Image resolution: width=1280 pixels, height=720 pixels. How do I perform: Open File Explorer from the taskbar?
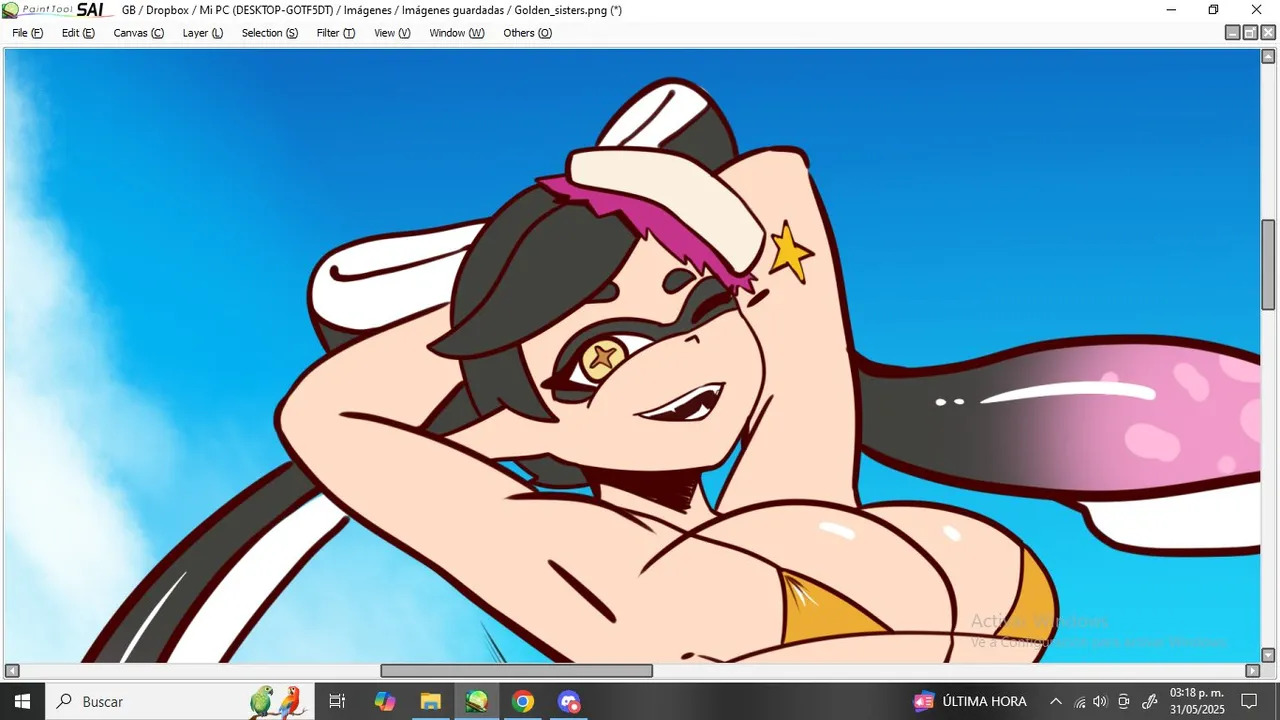(430, 701)
